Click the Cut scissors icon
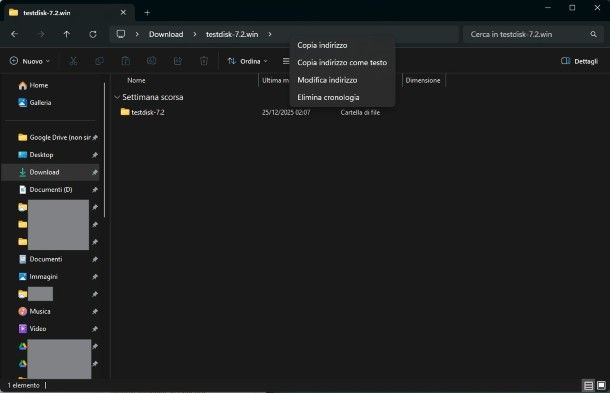Viewport: 610px width, 393px height. tap(73, 61)
